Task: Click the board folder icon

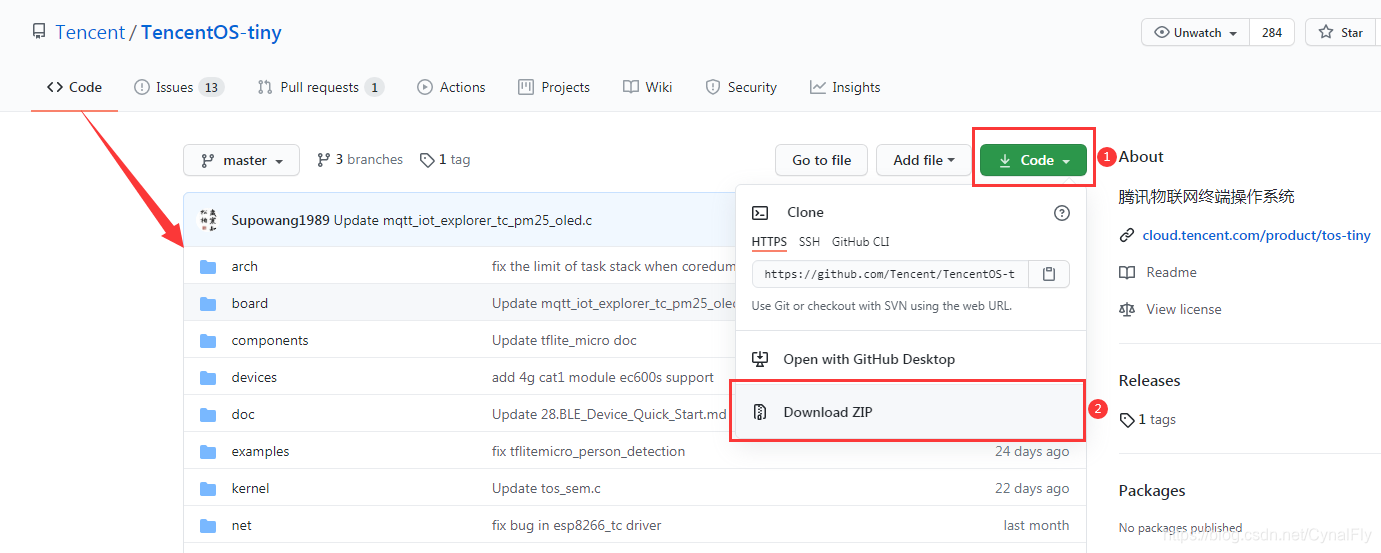Action: (208, 303)
